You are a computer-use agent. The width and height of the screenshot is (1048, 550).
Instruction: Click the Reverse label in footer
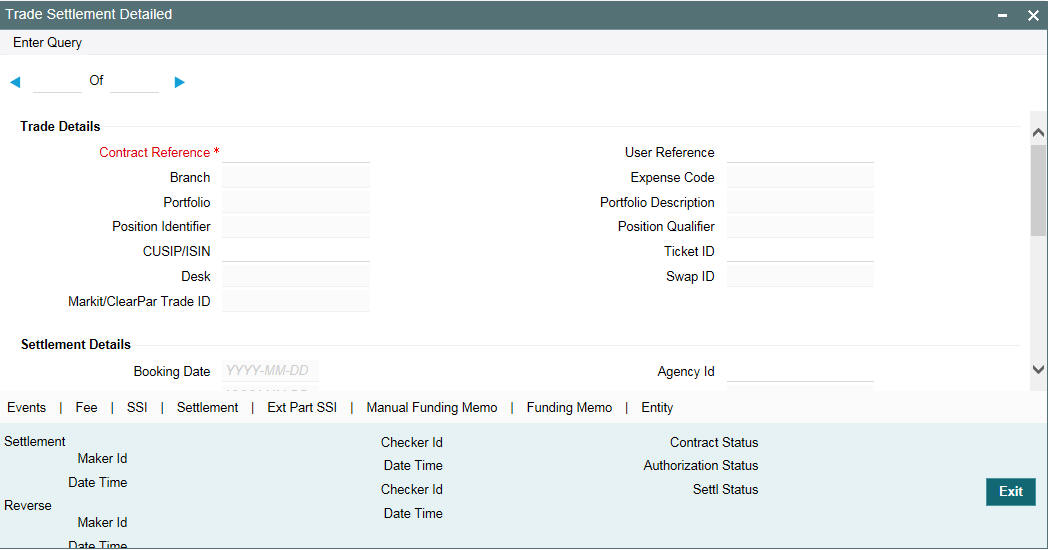tap(28, 505)
